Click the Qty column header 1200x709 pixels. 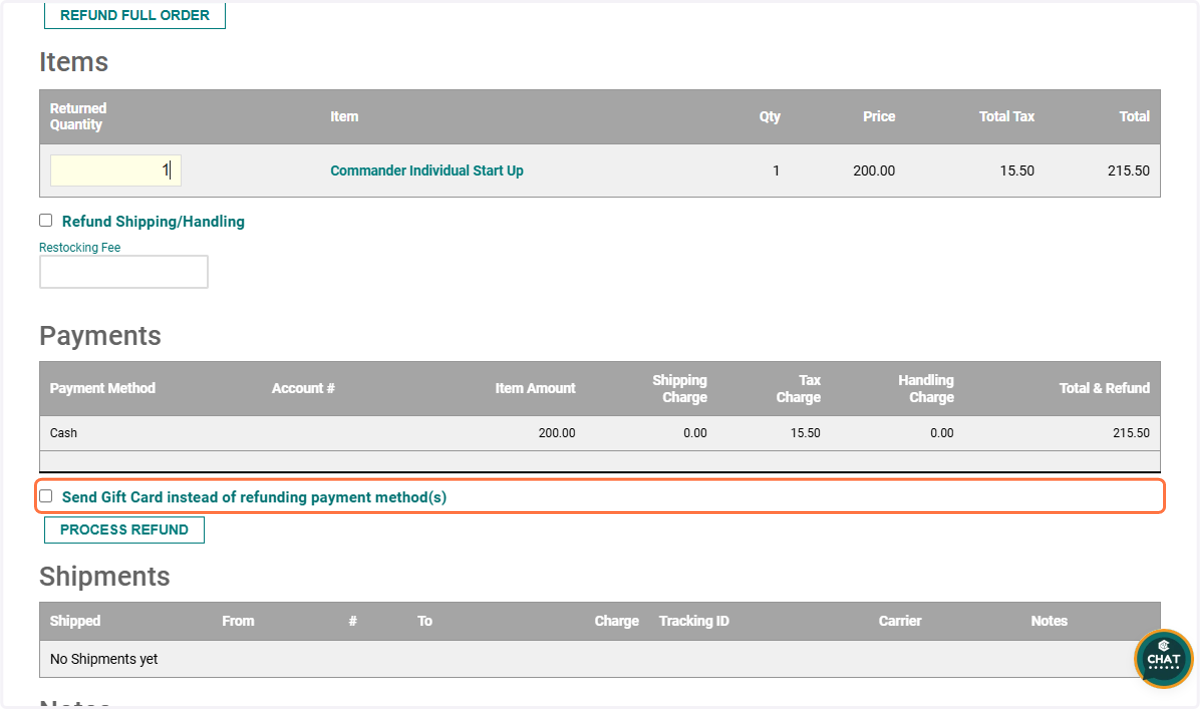click(769, 117)
